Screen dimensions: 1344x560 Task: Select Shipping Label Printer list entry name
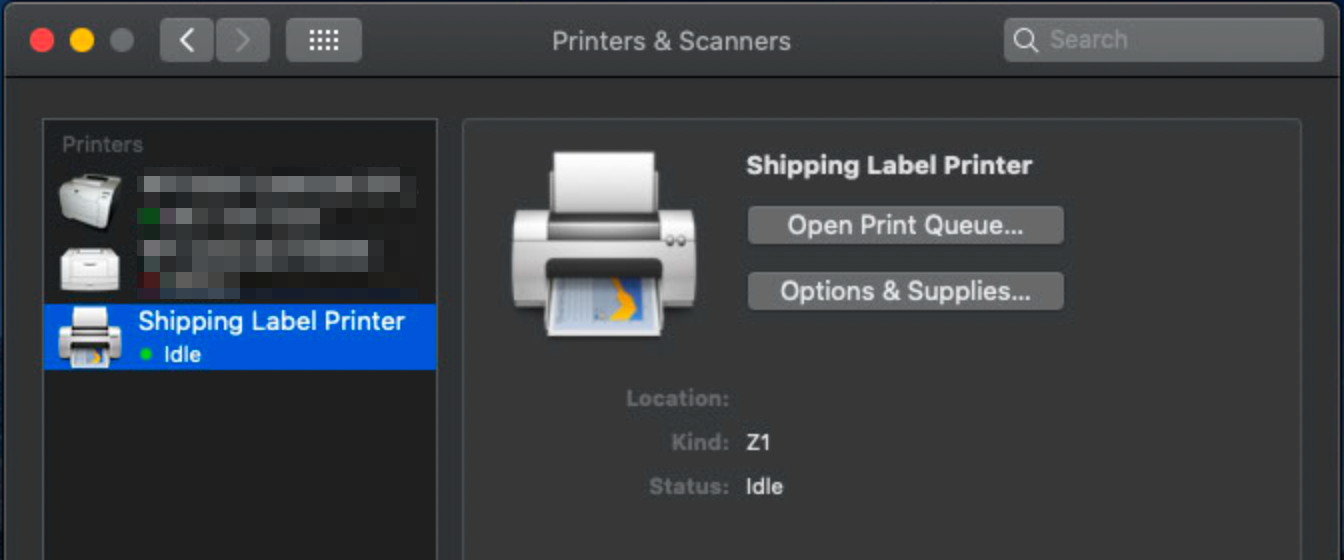271,322
